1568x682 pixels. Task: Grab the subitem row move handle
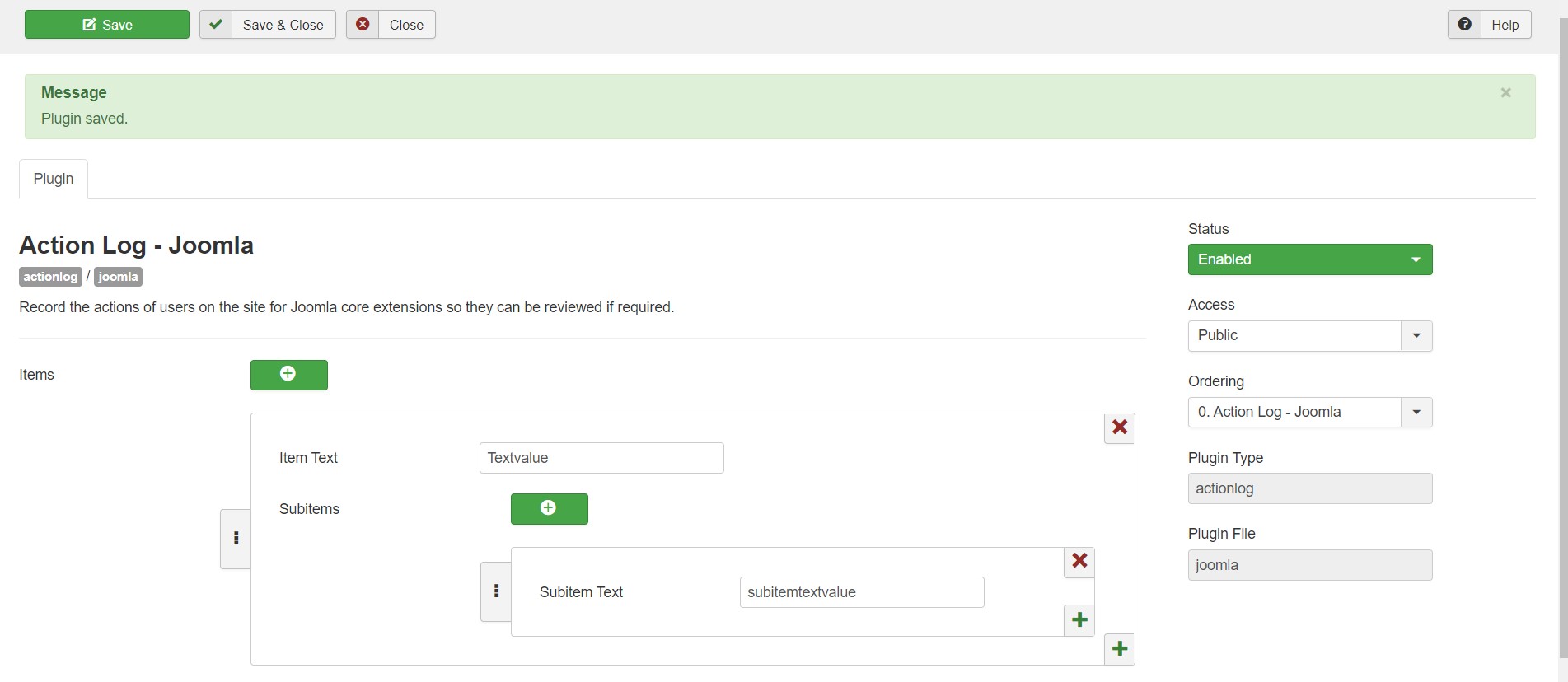[x=496, y=591]
